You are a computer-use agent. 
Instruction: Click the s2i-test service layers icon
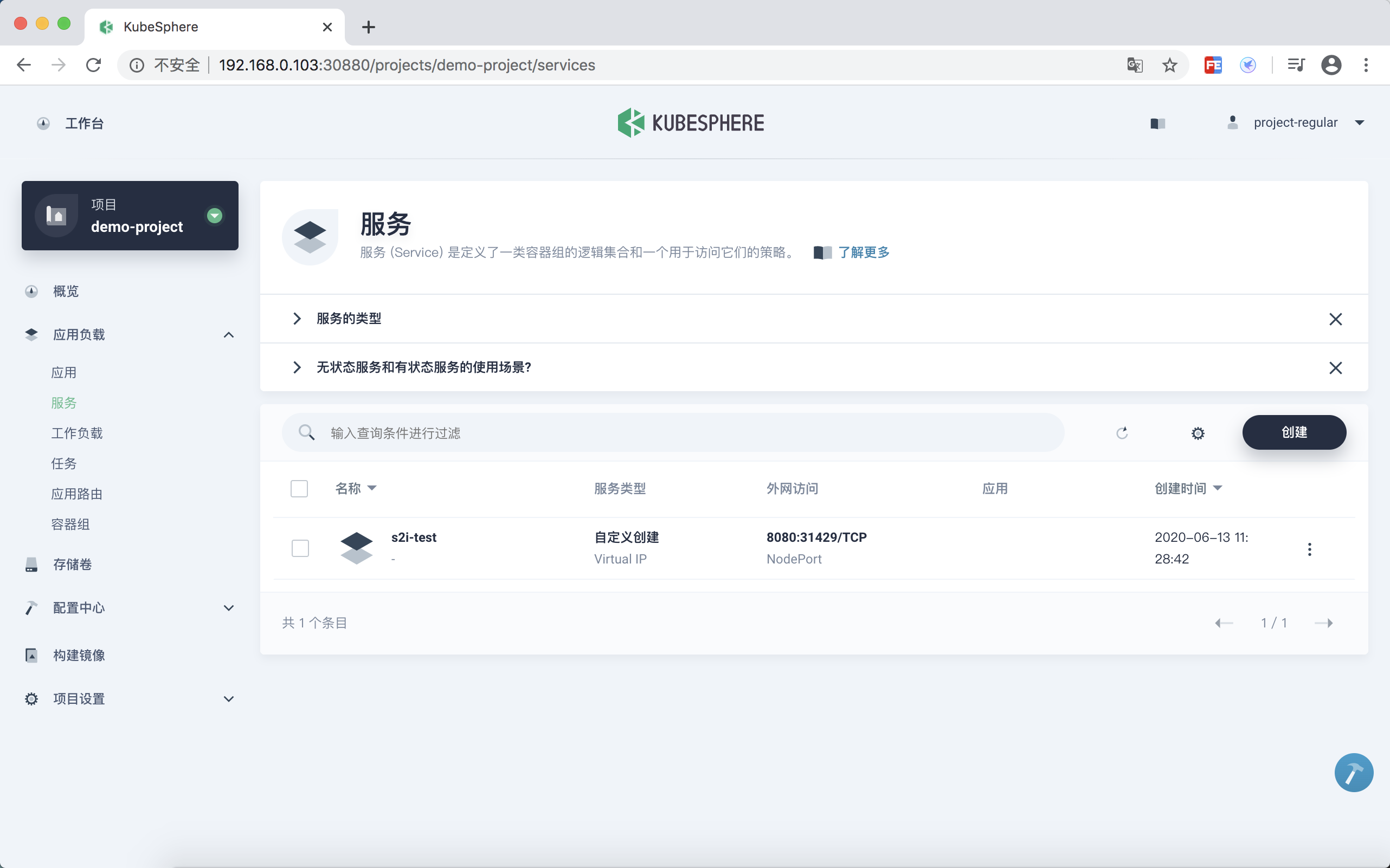[356, 548]
